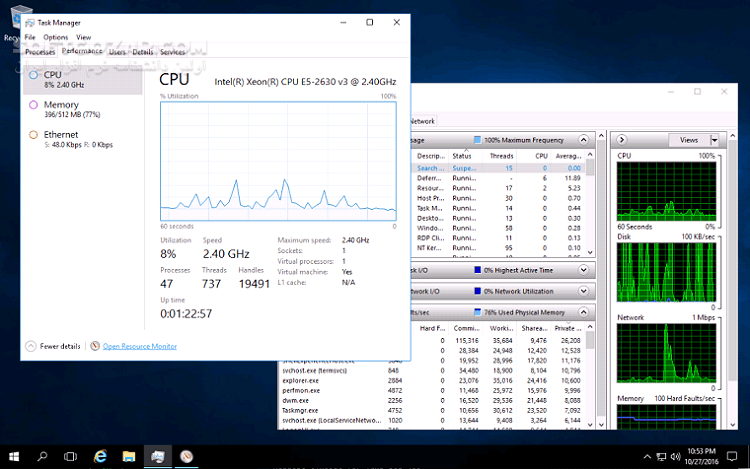Switch to the Users tab
Screen dimensions: 750x469
pos(117,52)
